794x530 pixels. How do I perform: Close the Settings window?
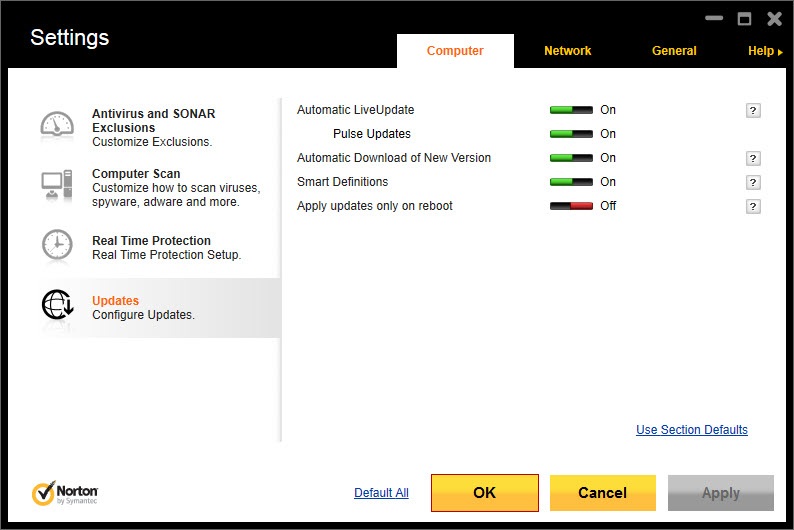774,19
